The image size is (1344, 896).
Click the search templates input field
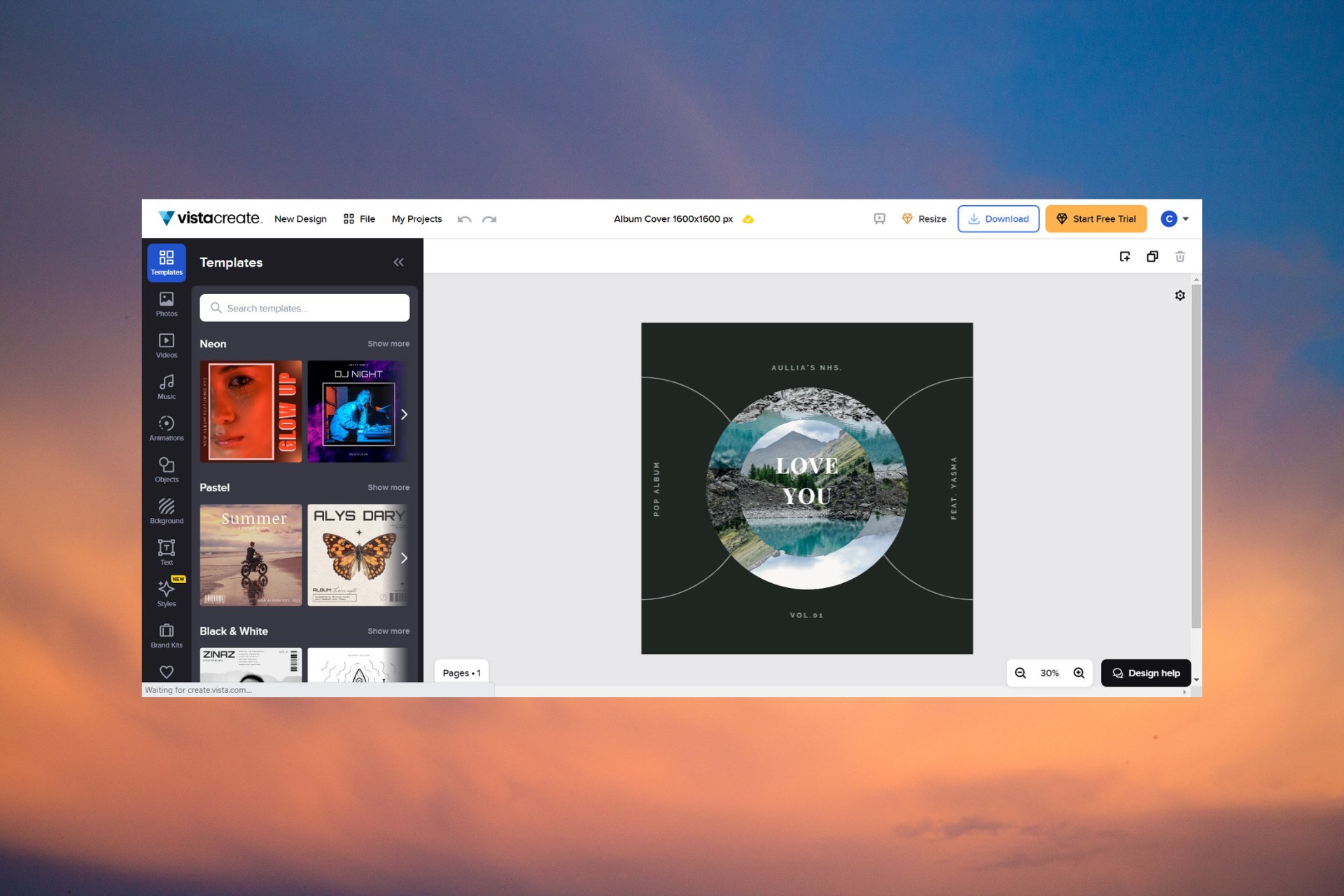click(x=304, y=308)
